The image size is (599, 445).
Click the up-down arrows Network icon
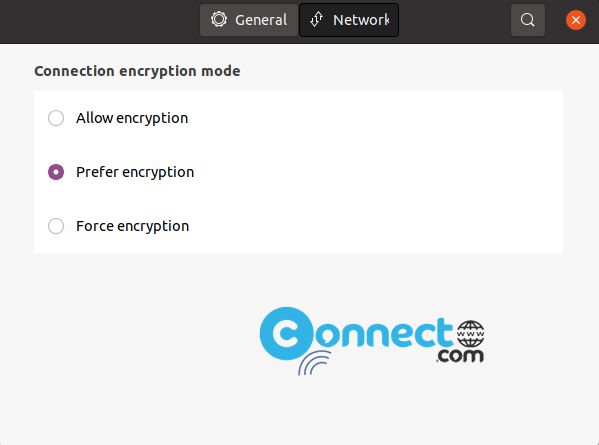point(316,19)
